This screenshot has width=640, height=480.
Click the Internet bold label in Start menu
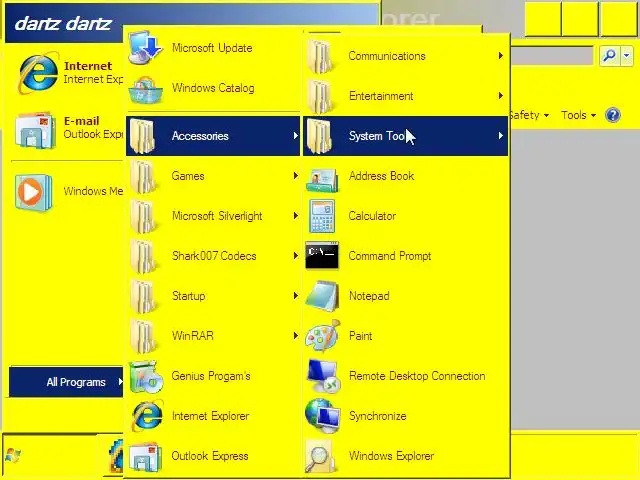(x=88, y=66)
